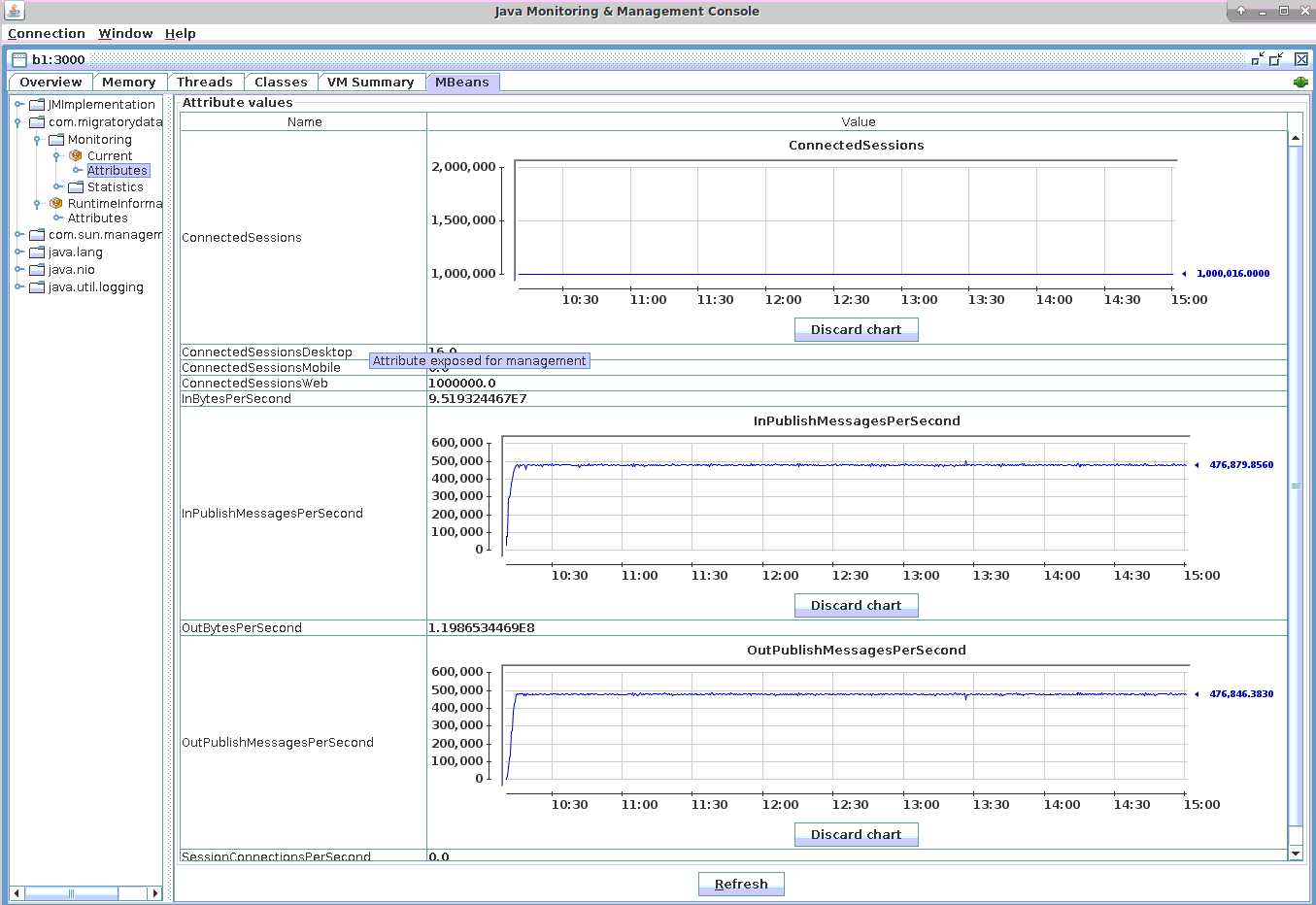
Task: Click the Monitoring folder icon
Action: (x=56, y=140)
